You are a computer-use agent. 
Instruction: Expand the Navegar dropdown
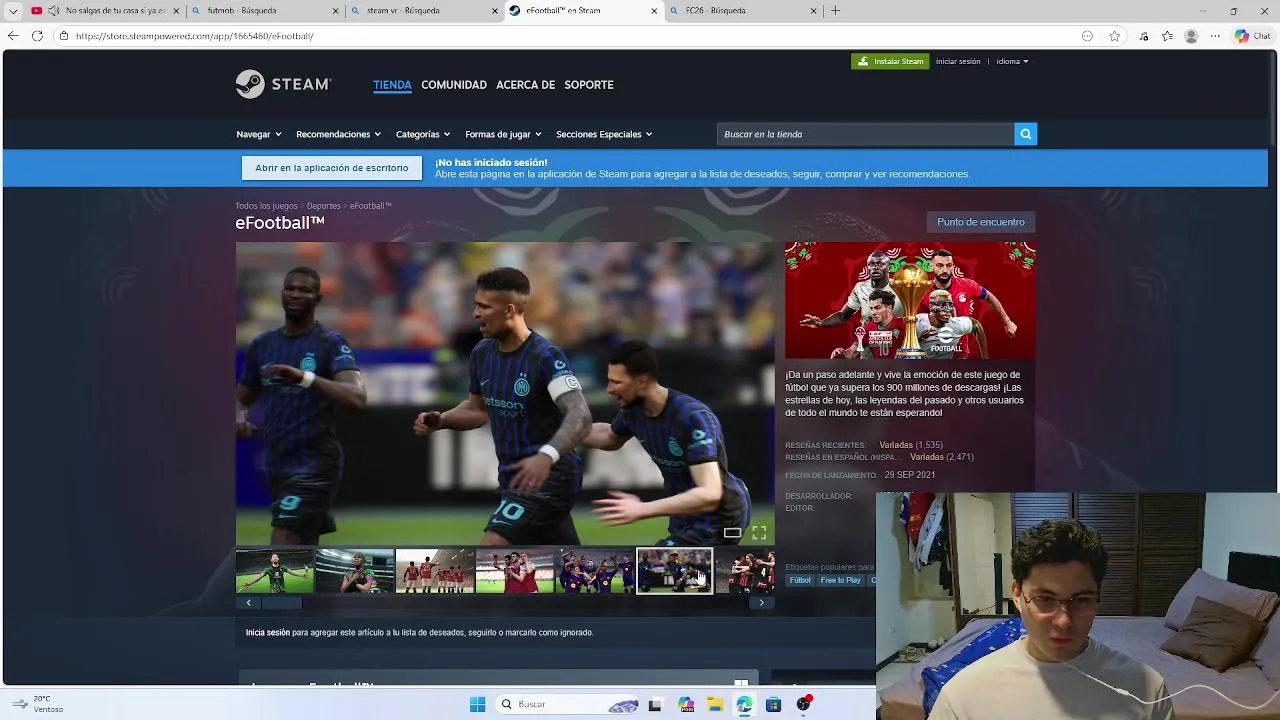point(258,134)
